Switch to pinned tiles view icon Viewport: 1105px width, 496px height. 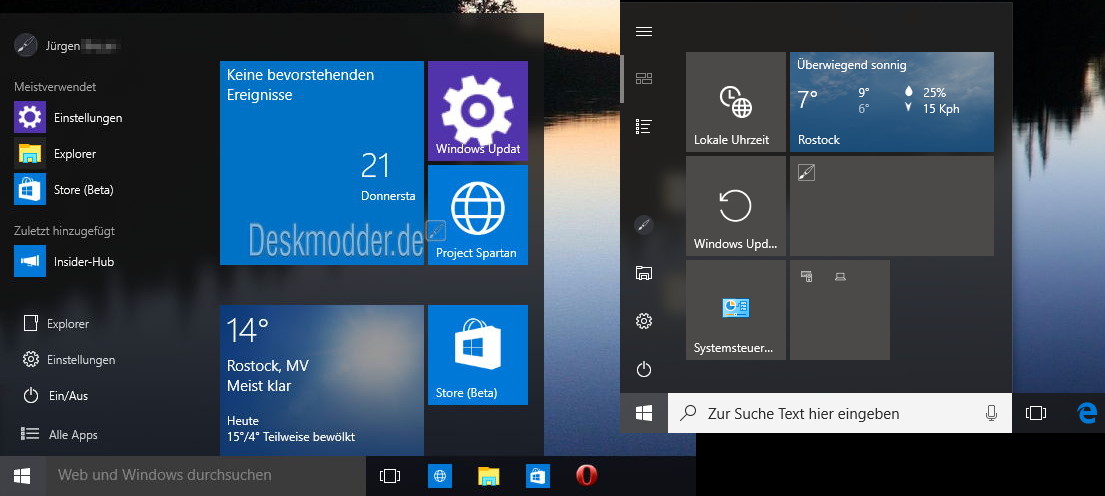(x=643, y=79)
